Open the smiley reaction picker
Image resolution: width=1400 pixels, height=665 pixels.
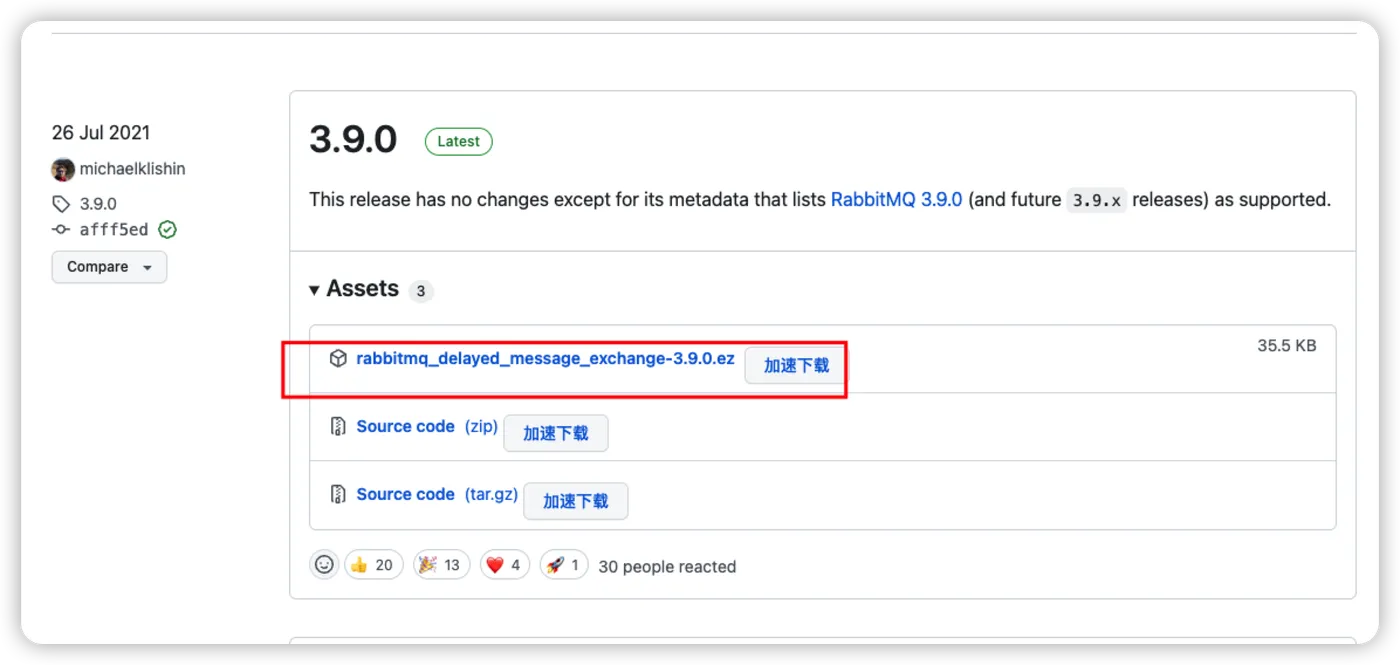pyautogui.click(x=324, y=565)
